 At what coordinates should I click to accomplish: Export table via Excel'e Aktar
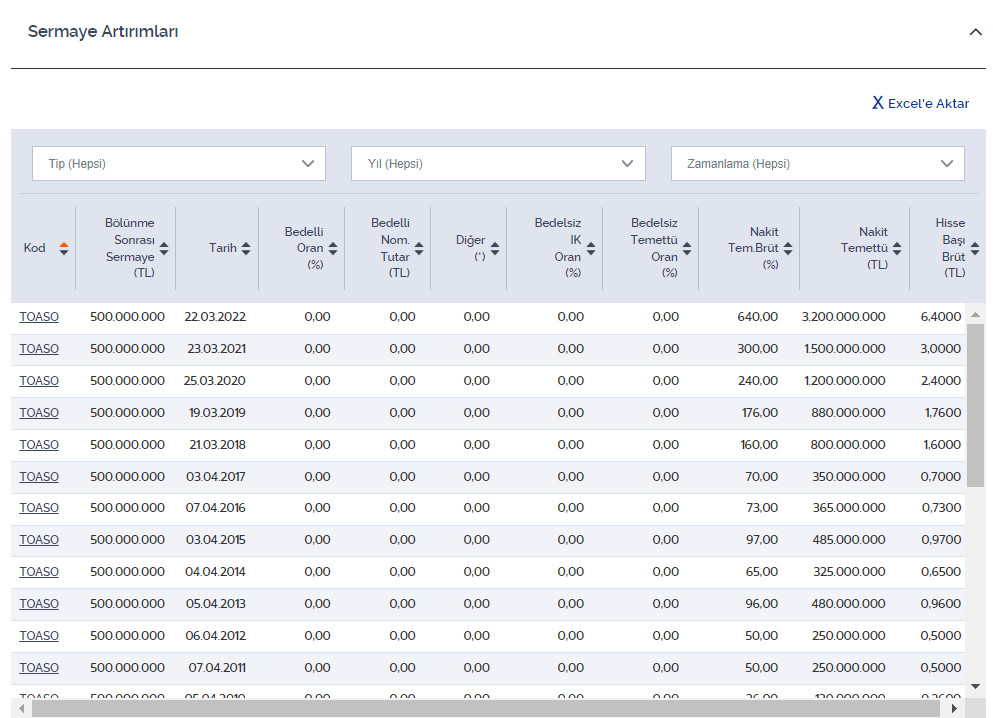pos(921,103)
